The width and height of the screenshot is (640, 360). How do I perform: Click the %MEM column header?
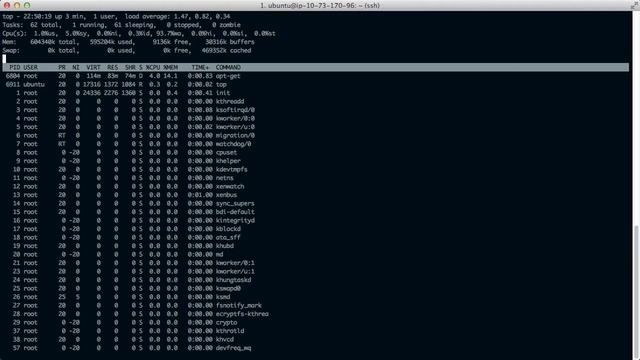coord(171,67)
